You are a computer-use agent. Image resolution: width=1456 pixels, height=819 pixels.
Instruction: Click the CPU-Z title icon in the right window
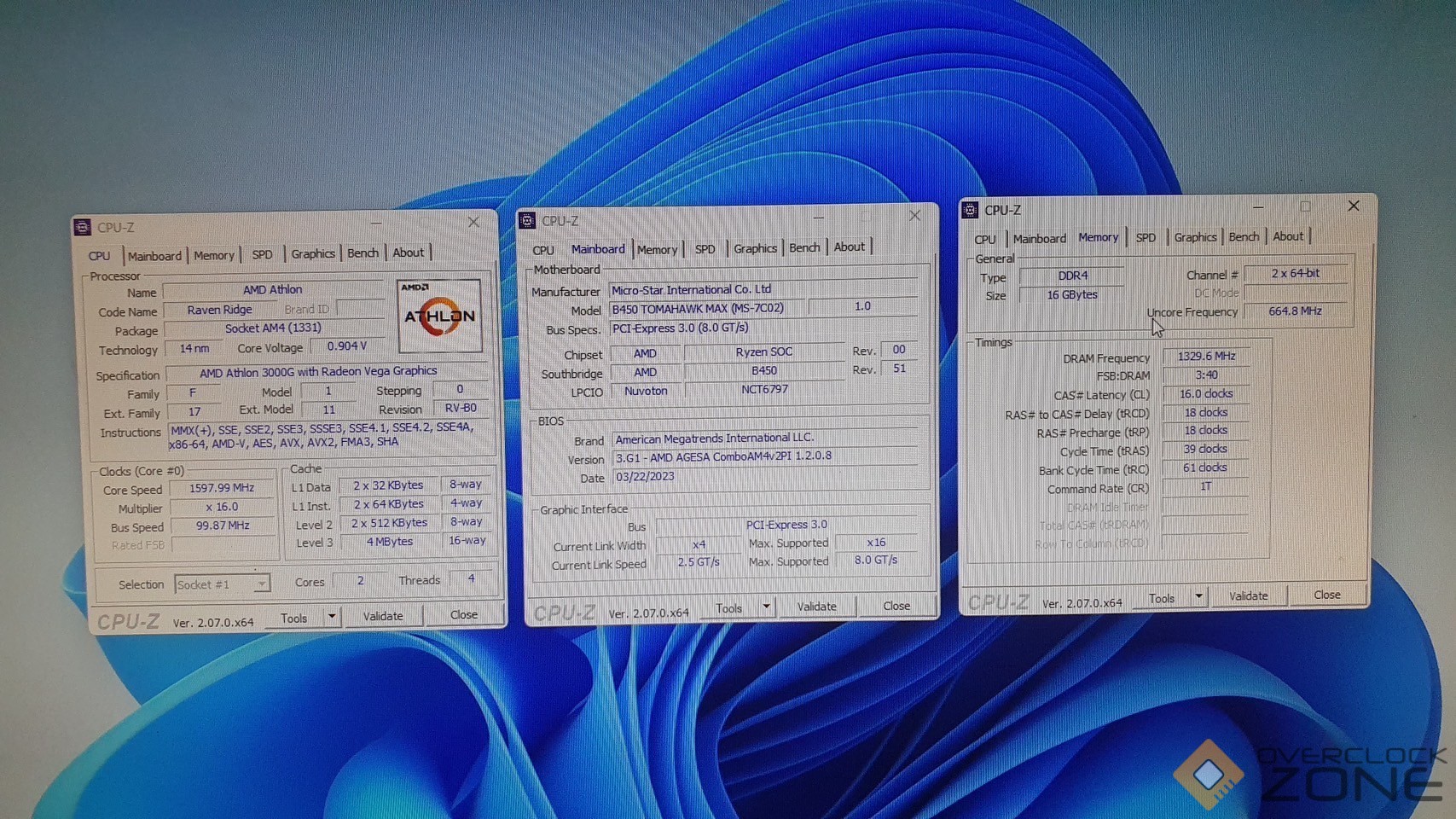(x=970, y=210)
